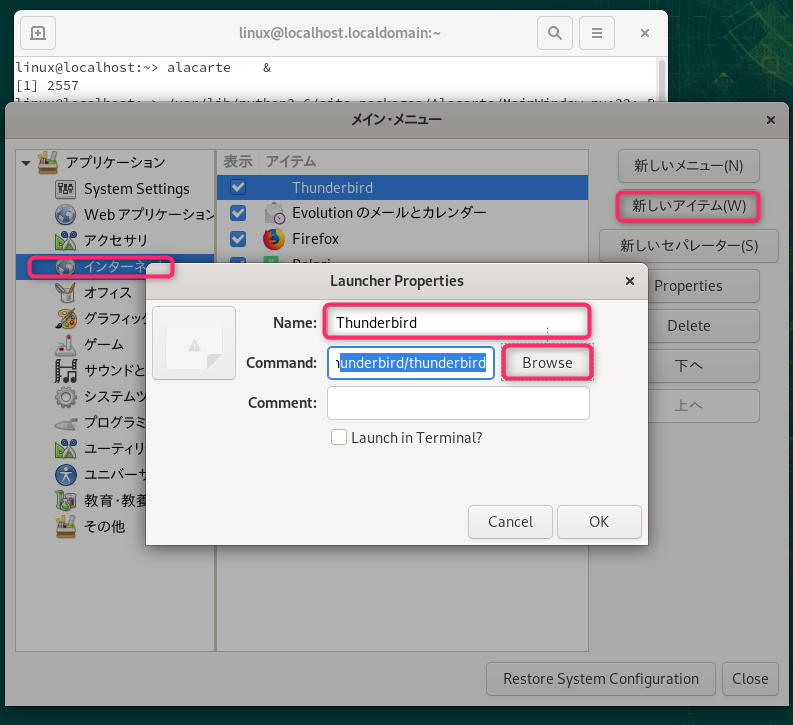Image resolution: width=793 pixels, height=725 pixels.
Task: Click the アプリケーション root folder icon
Action: (x=49, y=162)
